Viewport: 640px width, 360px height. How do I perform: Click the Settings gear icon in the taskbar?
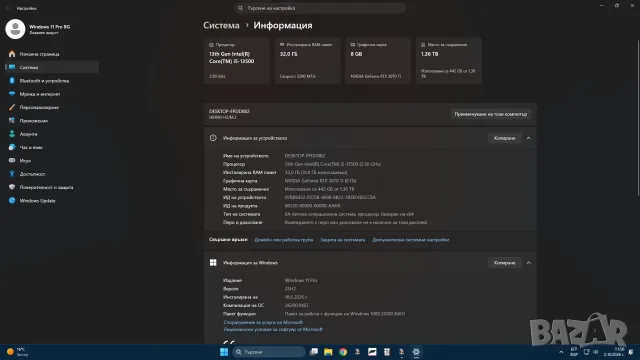tap(416, 352)
